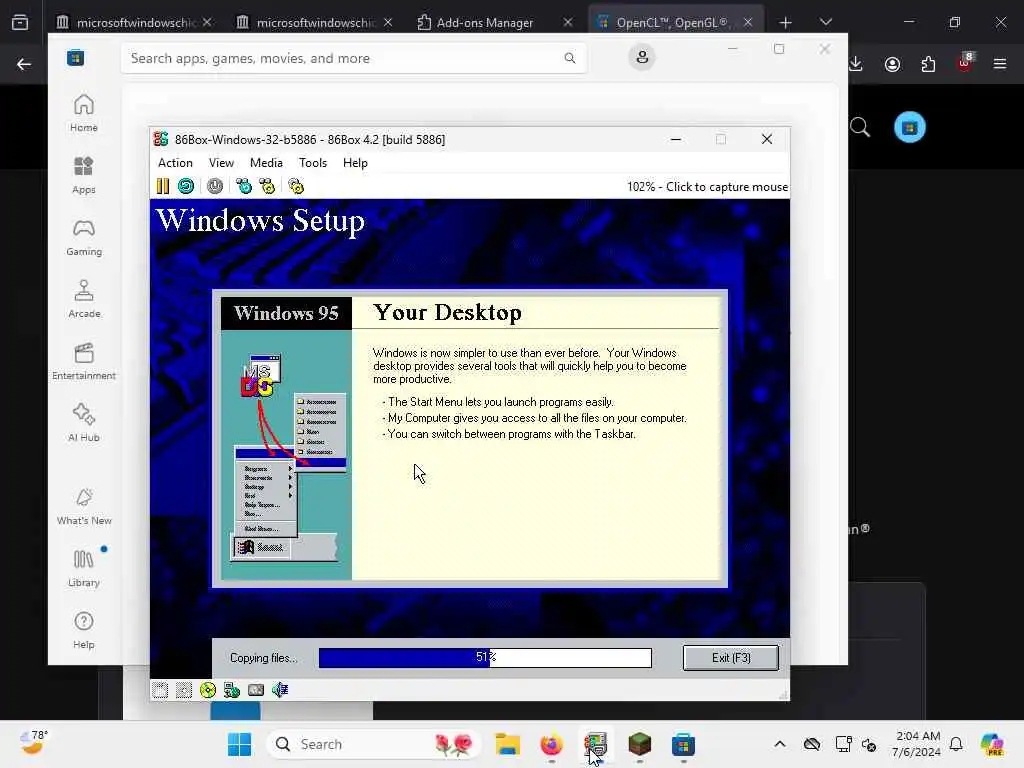Open File Explorer from the taskbar
1024x768 pixels.
[507, 744]
